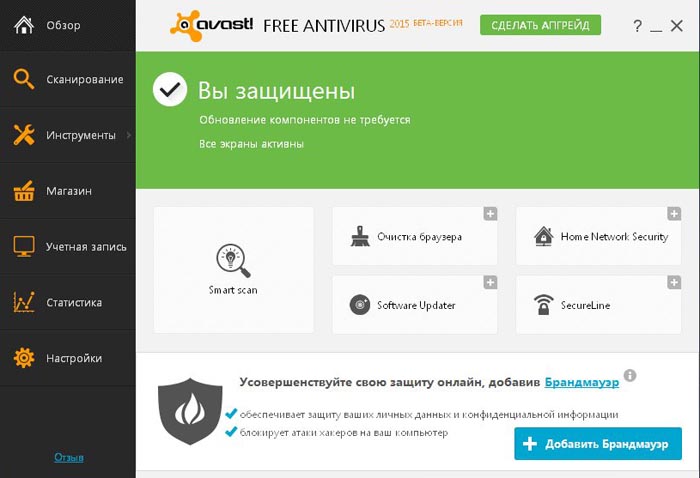Click the СДЕЛАТЬ АПГРЕЙД button

click(540, 25)
